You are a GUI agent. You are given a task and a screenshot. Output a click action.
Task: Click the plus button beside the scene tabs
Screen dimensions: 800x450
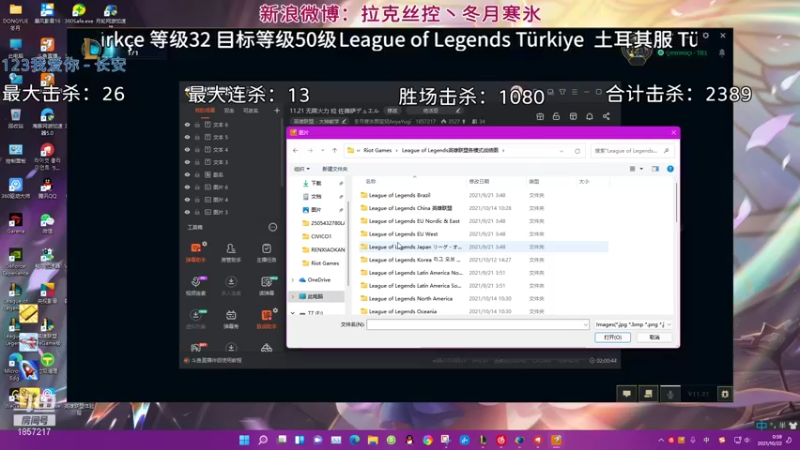point(277,110)
